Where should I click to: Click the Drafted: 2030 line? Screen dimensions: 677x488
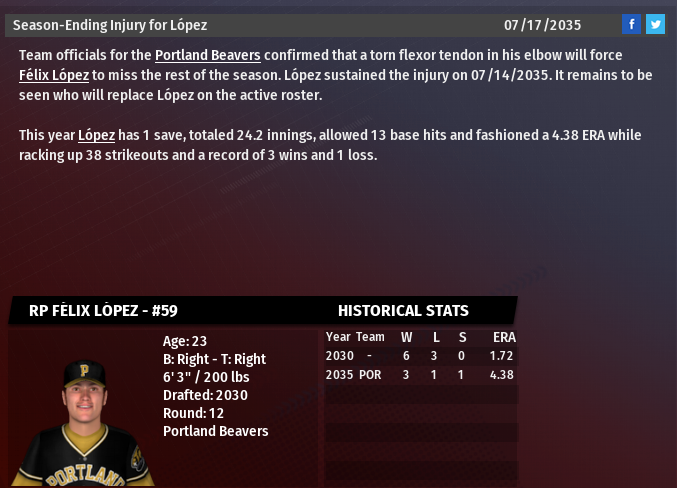tap(205, 395)
